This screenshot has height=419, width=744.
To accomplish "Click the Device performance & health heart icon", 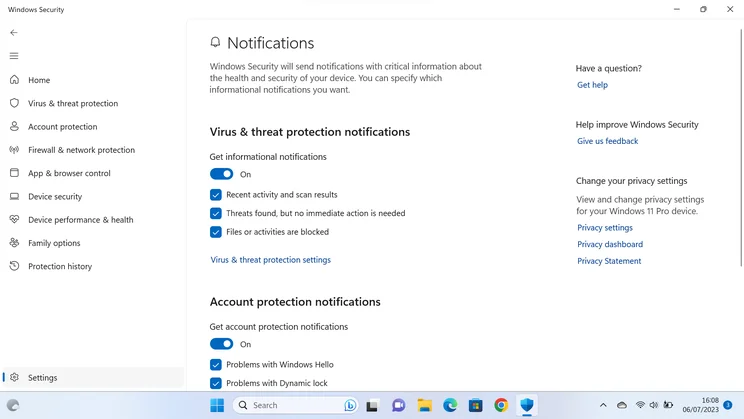I will point(14,219).
